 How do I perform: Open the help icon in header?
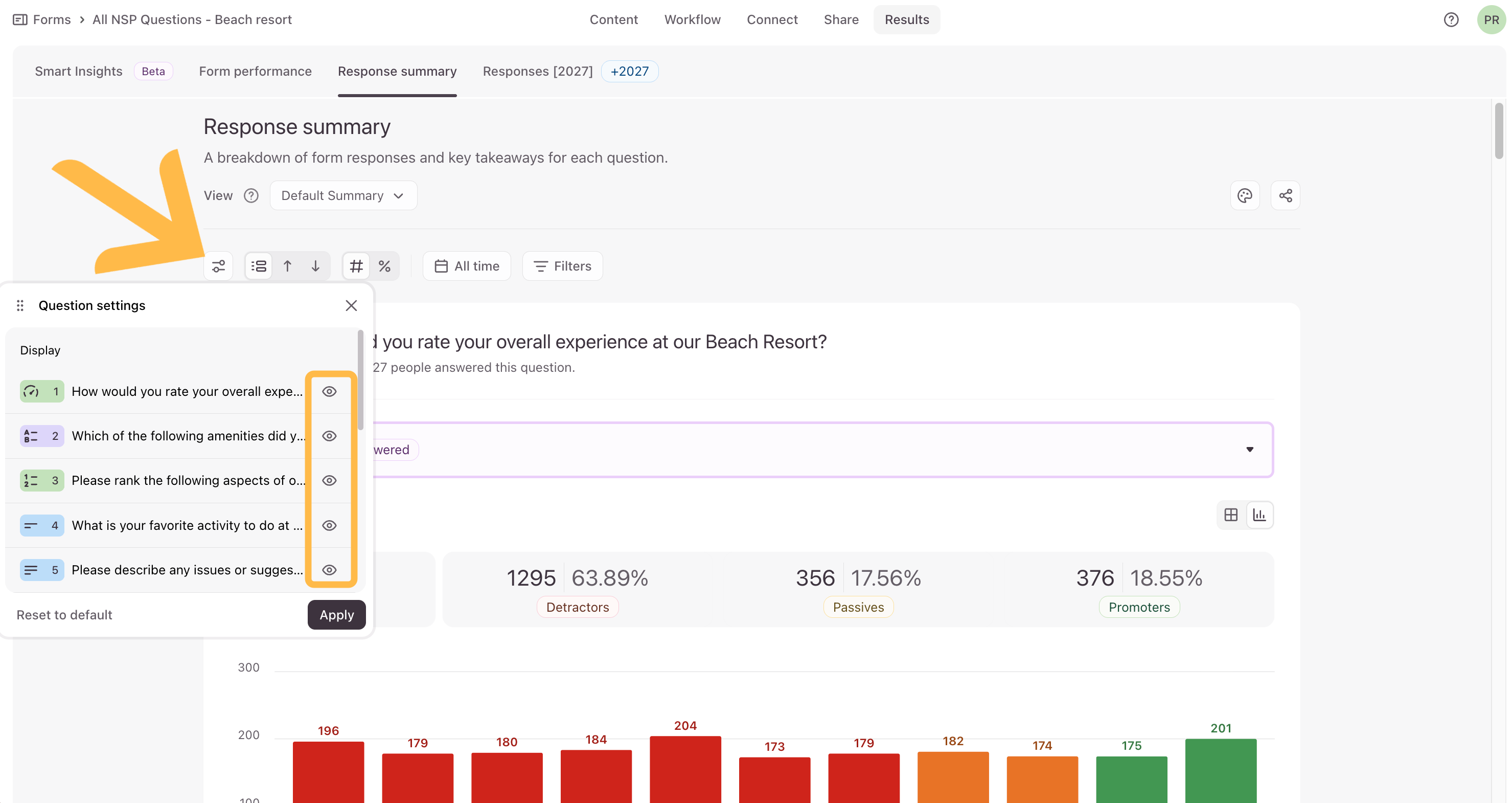pyautogui.click(x=1451, y=19)
